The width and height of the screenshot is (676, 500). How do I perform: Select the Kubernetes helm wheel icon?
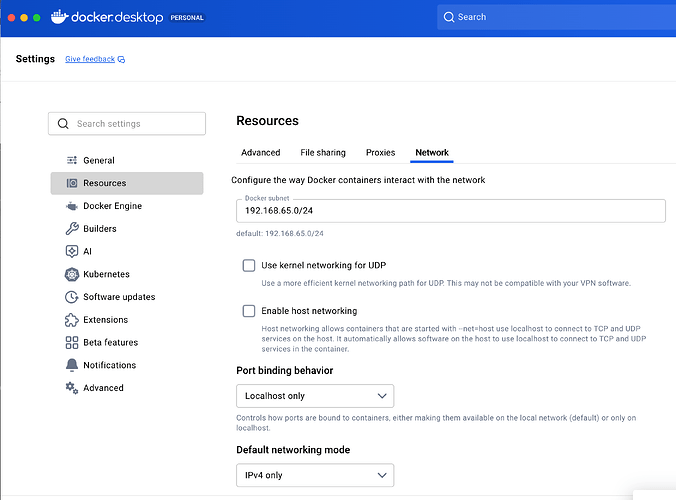coord(72,274)
